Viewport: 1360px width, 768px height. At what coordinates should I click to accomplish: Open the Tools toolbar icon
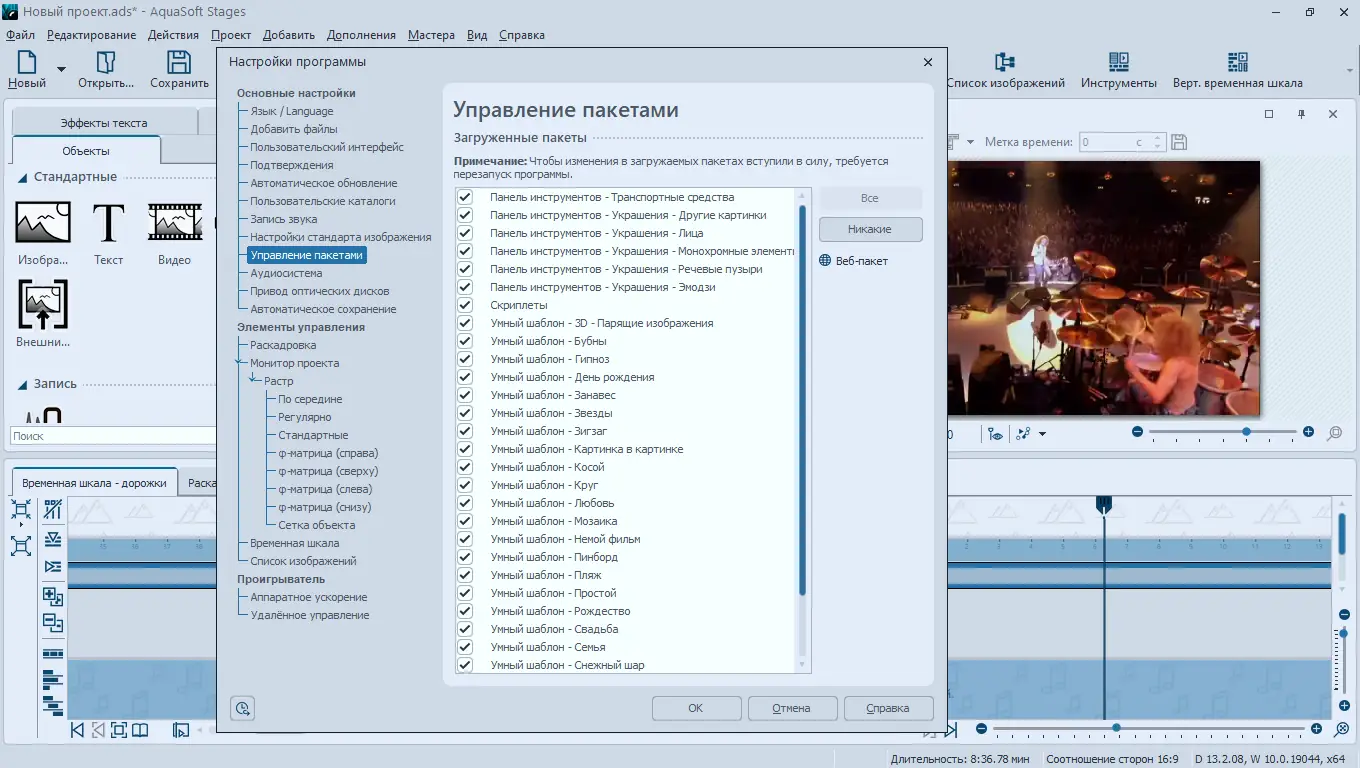[x=1119, y=62]
